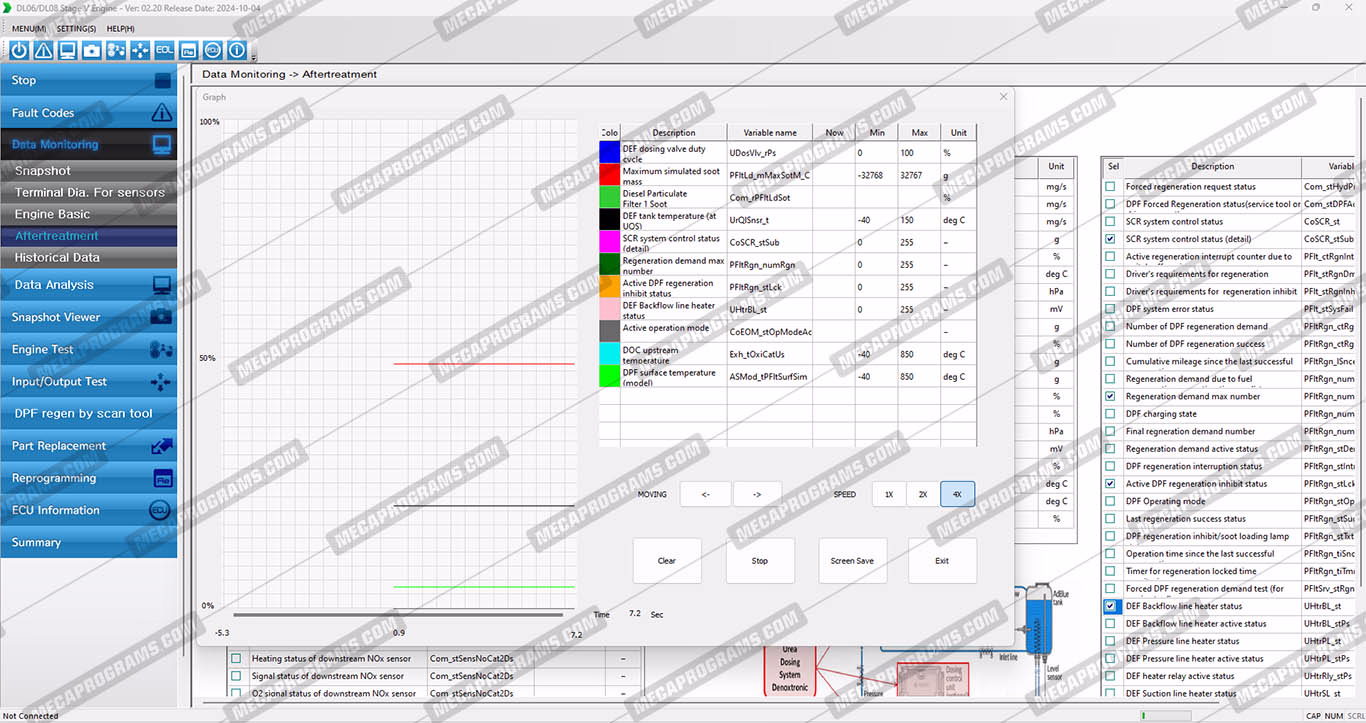
Task: Collapse the Data Monitoring sidebar section
Action: 88,145
